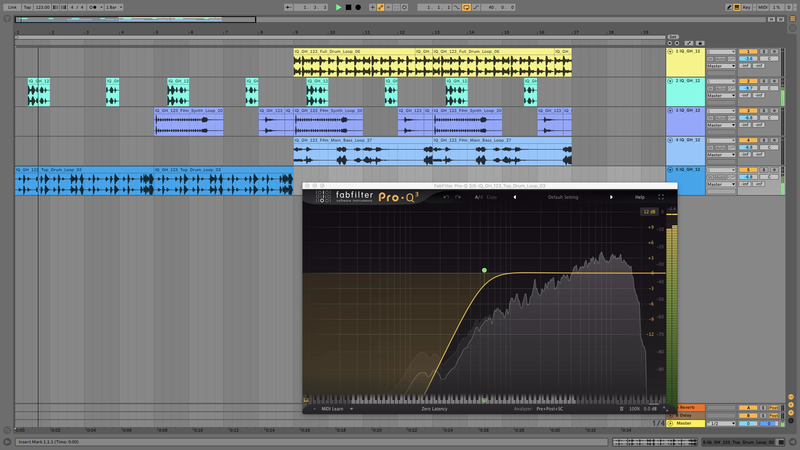Toggle the Computer MIDI Keyboard icon
800x450 pixels.
pyautogui.click(x=737, y=7)
